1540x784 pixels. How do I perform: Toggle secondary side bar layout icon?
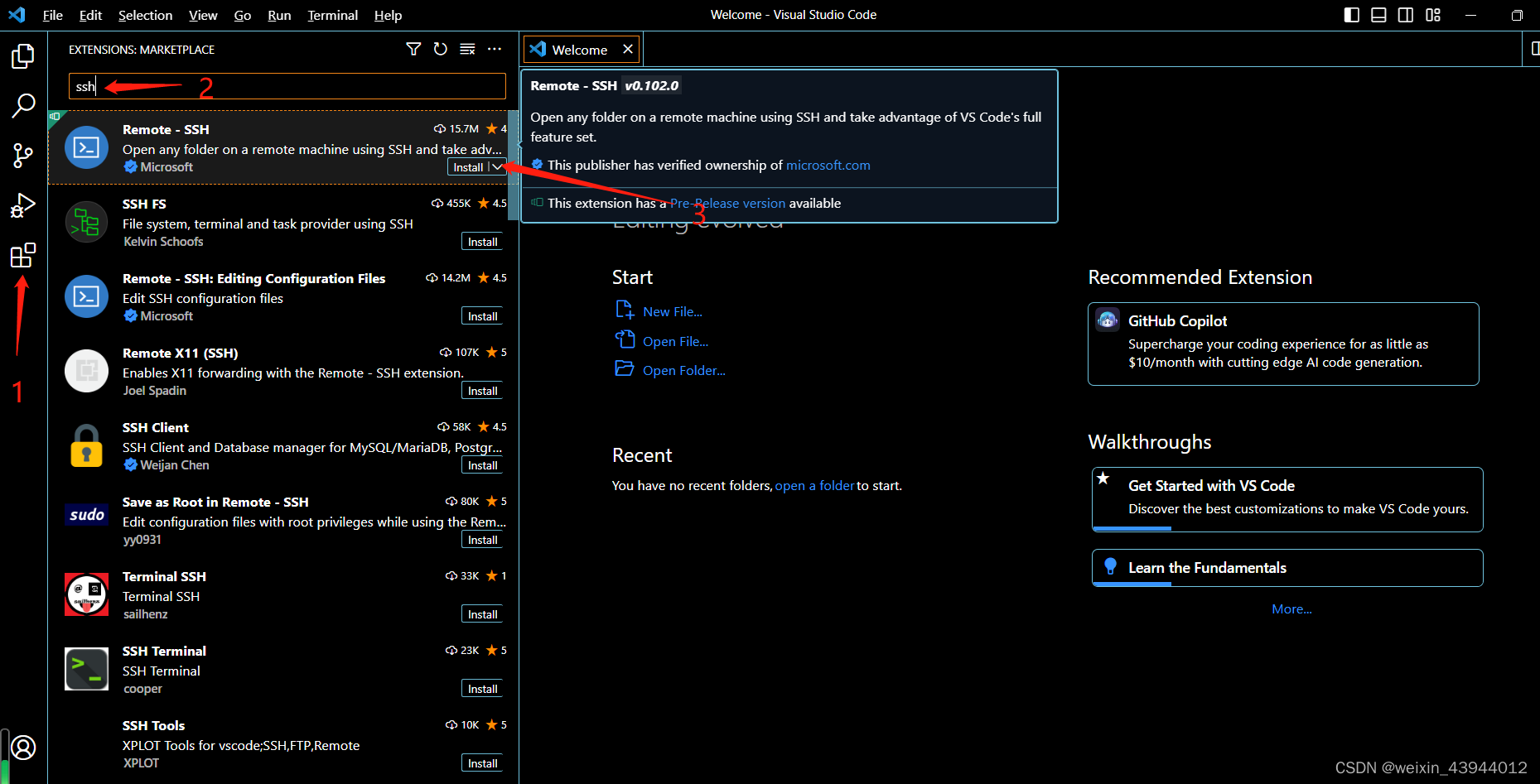(x=1406, y=15)
